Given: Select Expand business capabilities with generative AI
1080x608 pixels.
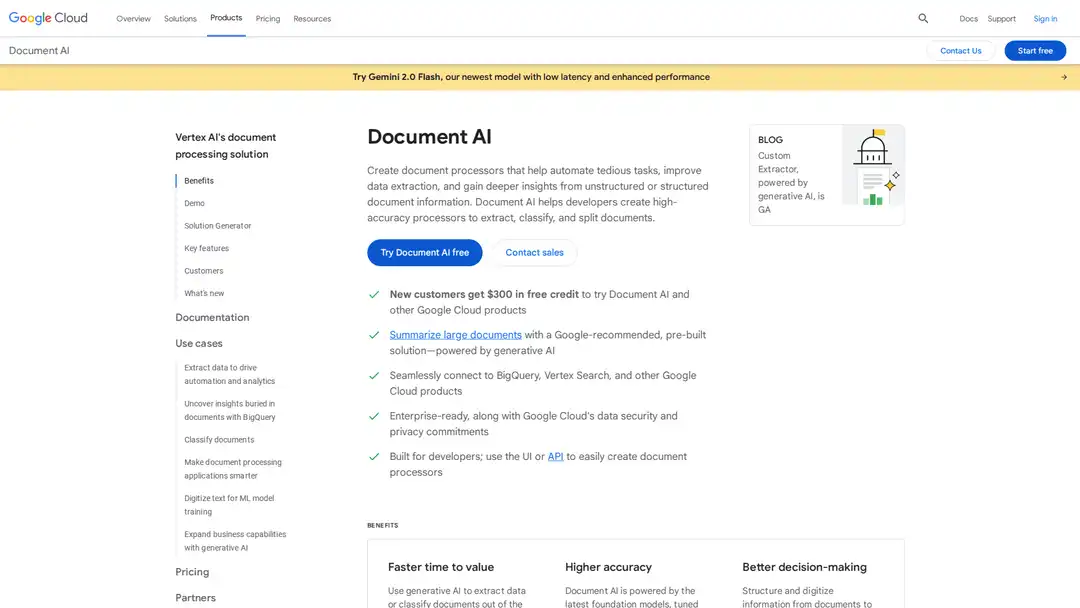Looking at the screenshot, I should 235,541.
